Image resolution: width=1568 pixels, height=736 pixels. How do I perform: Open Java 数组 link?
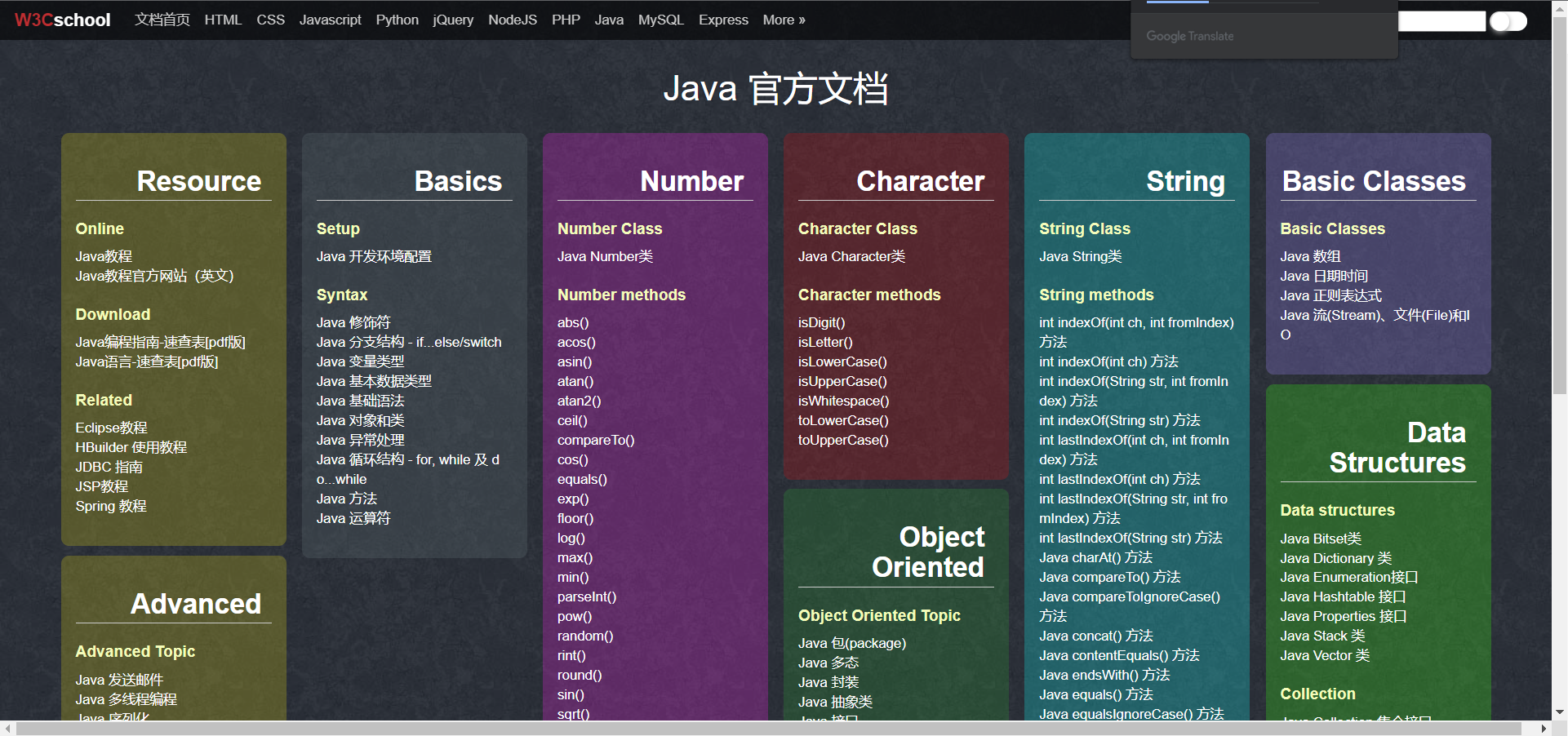click(1310, 256)
